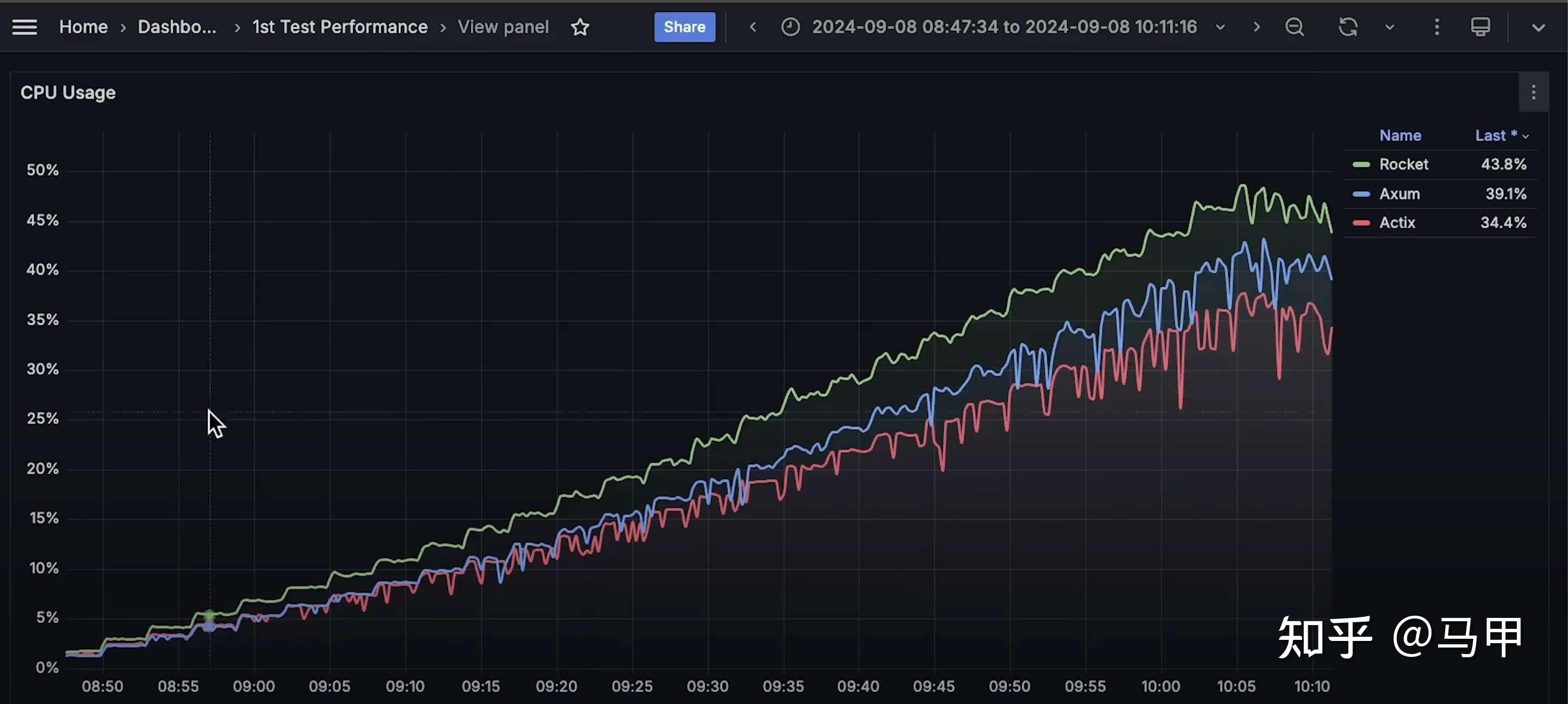Click Rocket green color swatch
1568x704 pixels.
pyautogui.click(x=1361, y=164)
